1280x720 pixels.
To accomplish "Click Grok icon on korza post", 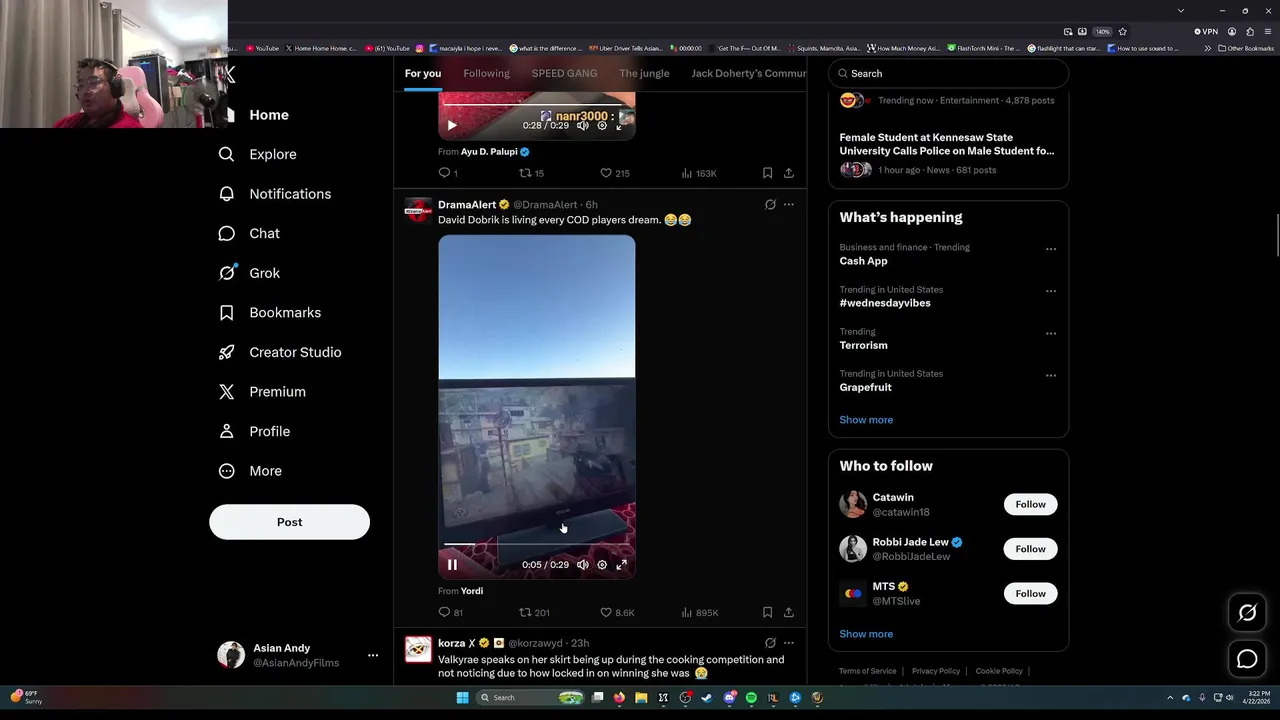I will tap(770, 643).
